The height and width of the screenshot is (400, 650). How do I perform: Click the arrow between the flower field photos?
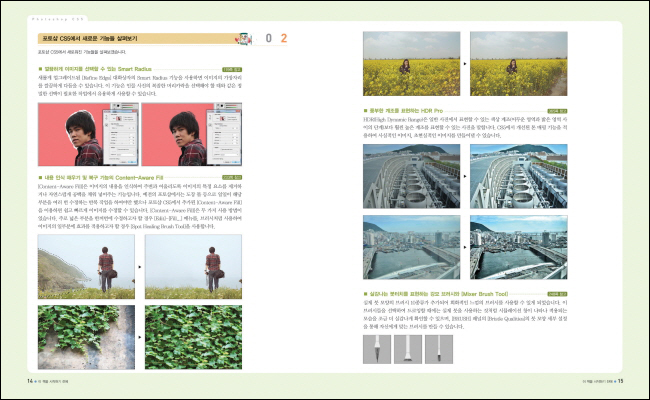pos(464,63)
